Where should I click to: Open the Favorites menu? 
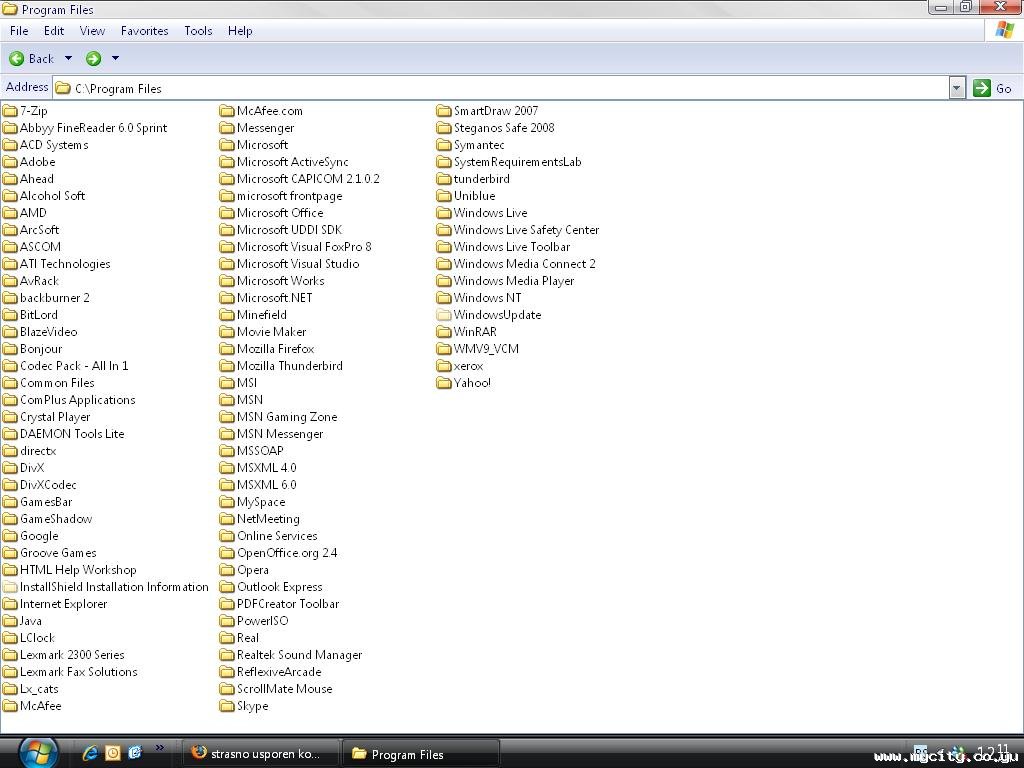click(144, 31)
